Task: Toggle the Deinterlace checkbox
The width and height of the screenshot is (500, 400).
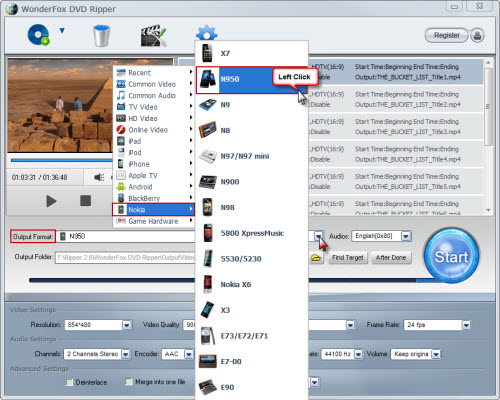Action: point(69,382)
